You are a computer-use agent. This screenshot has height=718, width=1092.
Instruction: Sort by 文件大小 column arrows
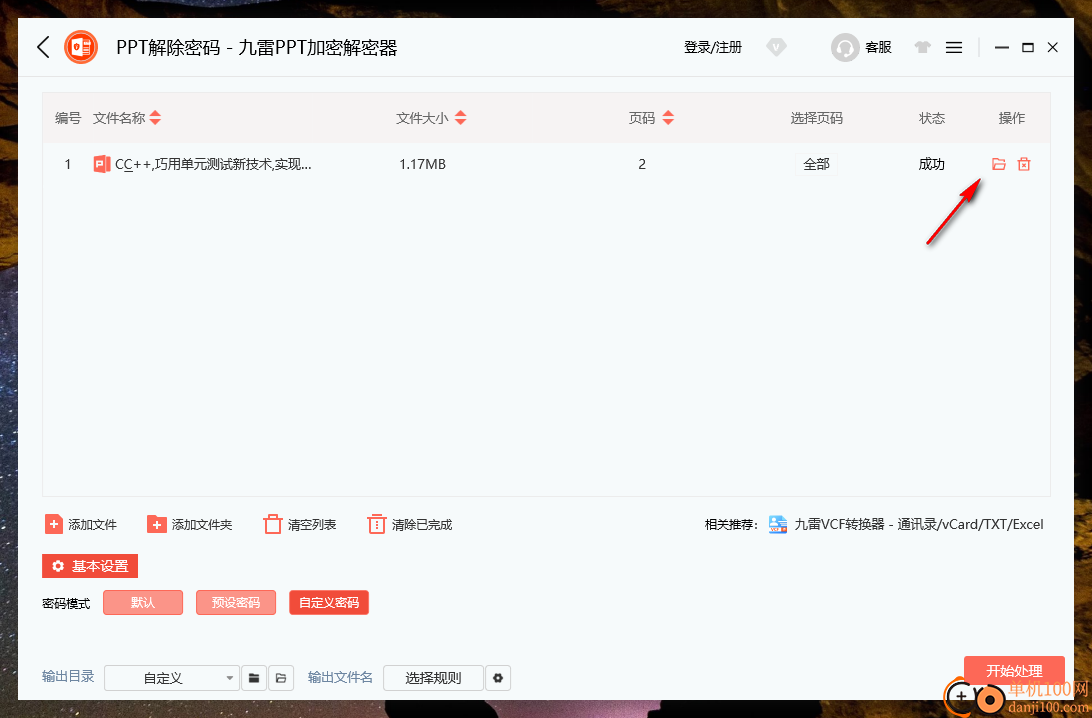tap(460, 118)
